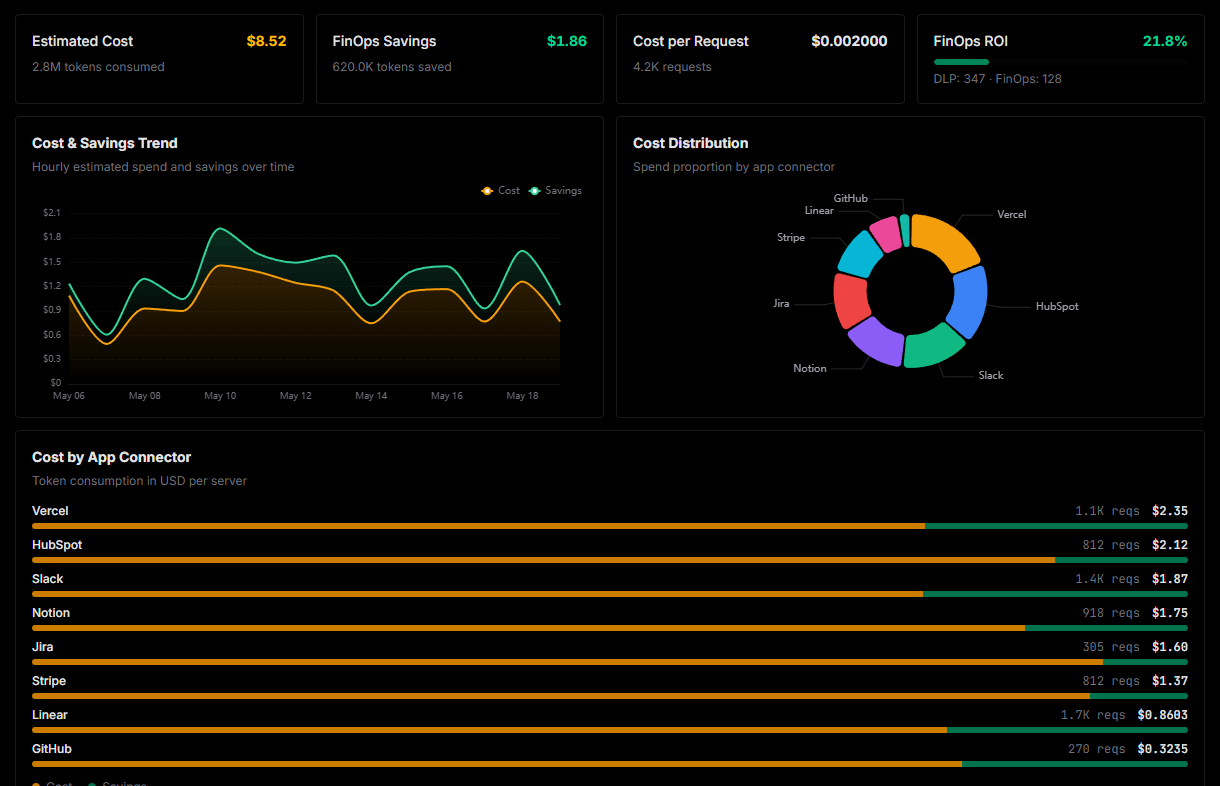Image resolution: width=1220 pixels, height=786 pixels.
Task: Click the Slack row name in connector list
Action: click(48, 579)
